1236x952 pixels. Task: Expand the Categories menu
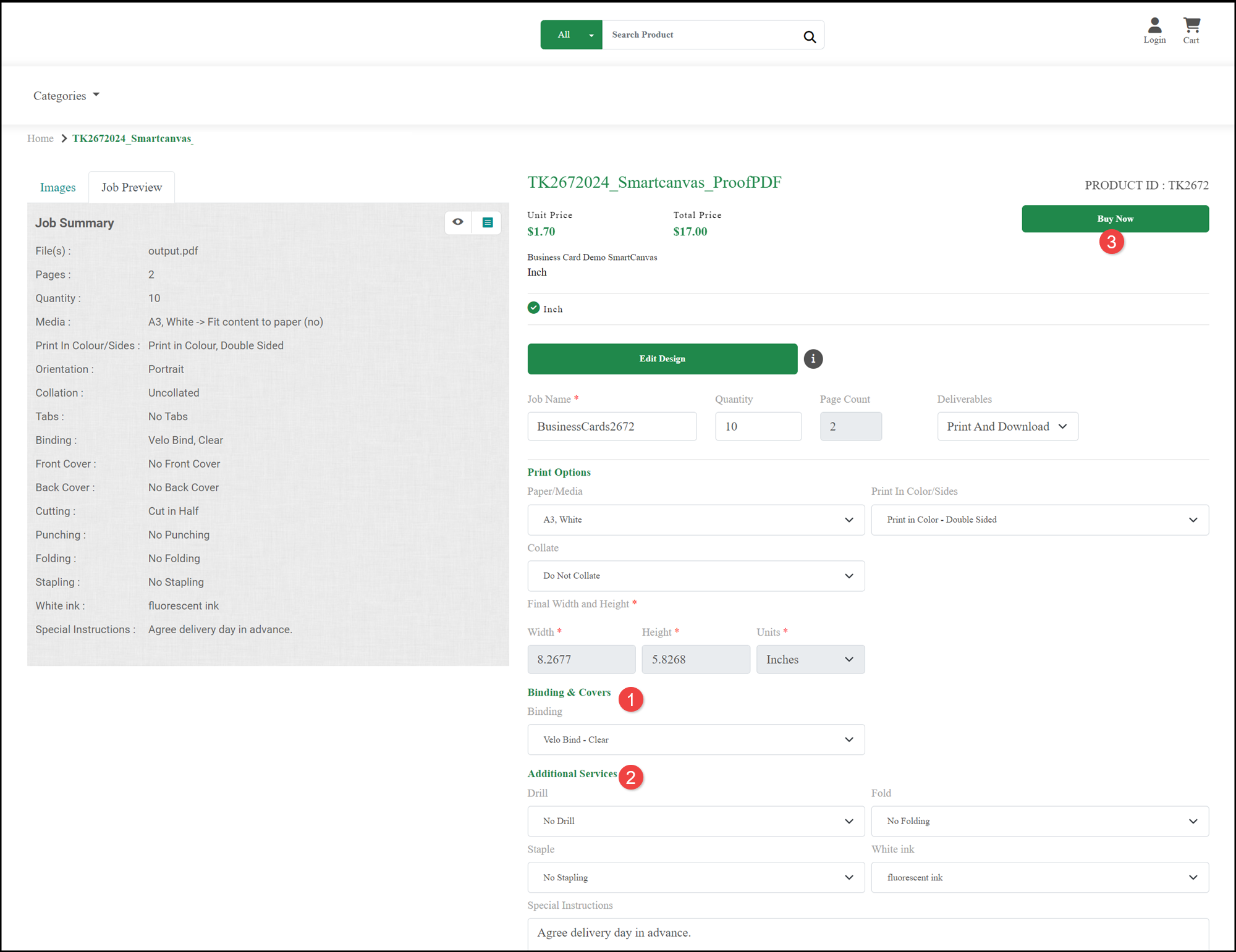66,96
